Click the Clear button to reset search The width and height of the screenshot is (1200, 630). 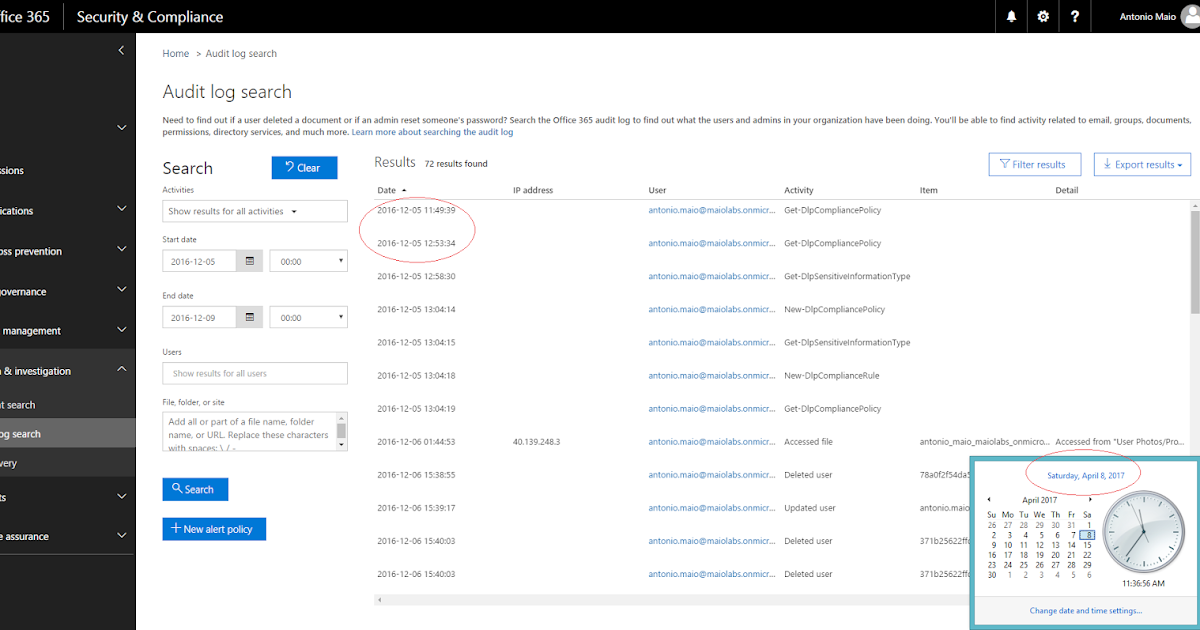coord(304,167)
